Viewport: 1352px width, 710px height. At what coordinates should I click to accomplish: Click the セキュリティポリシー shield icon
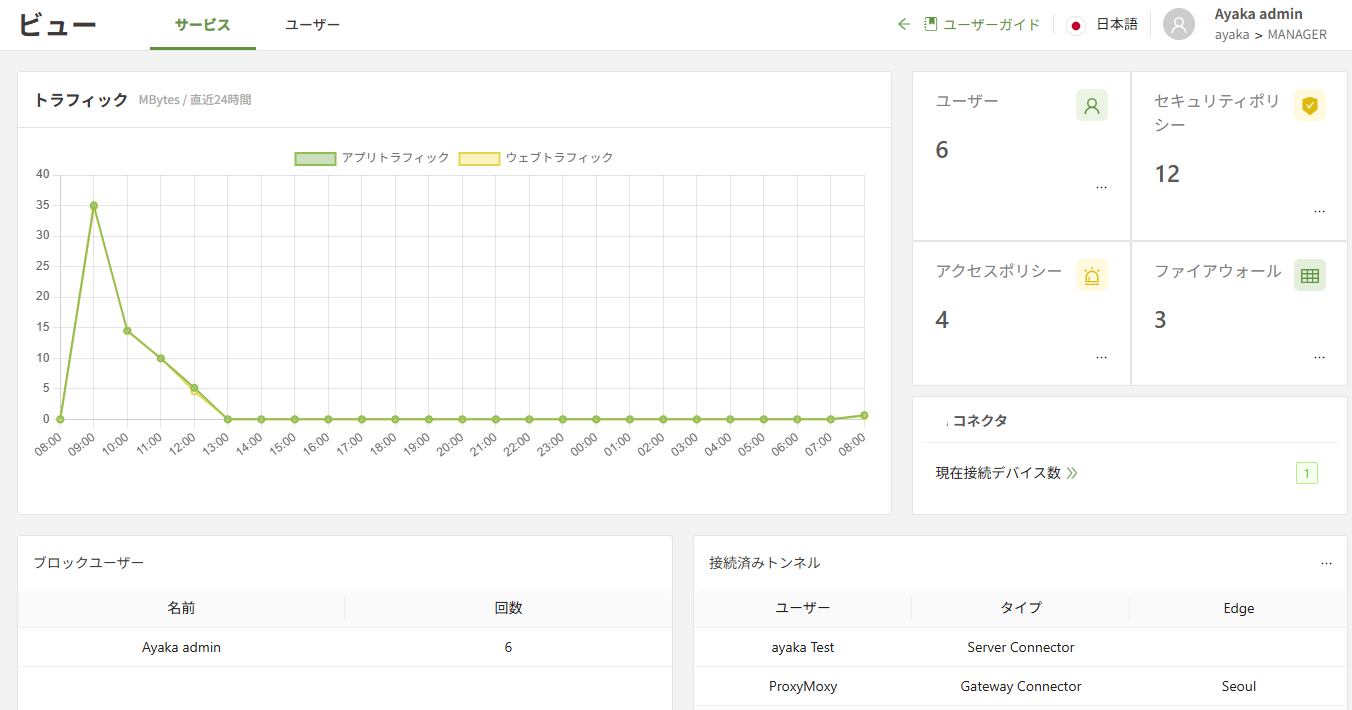pyautogui.click(x=1310, y=105)
